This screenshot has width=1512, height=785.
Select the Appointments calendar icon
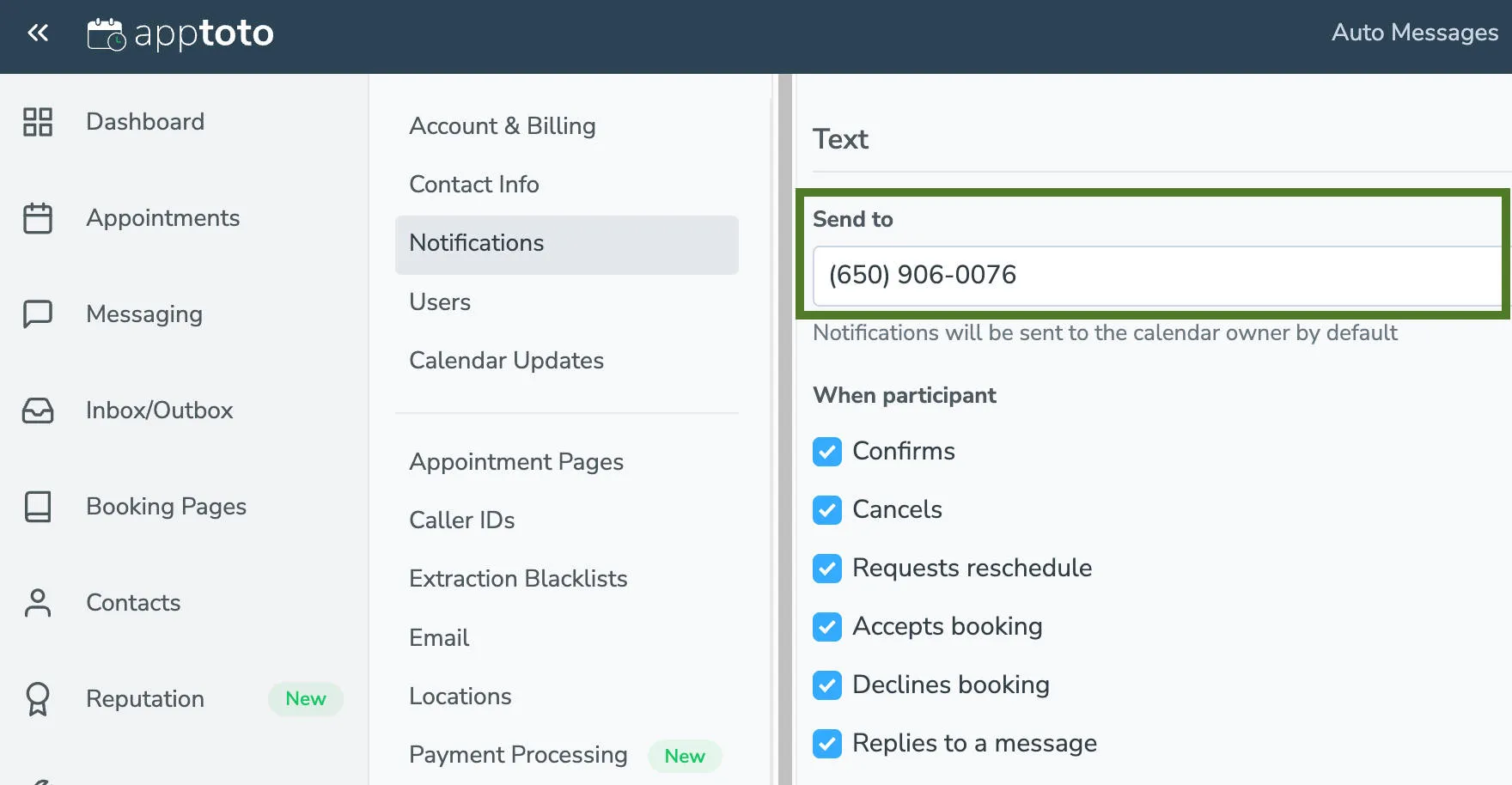(x=37, y=219)
